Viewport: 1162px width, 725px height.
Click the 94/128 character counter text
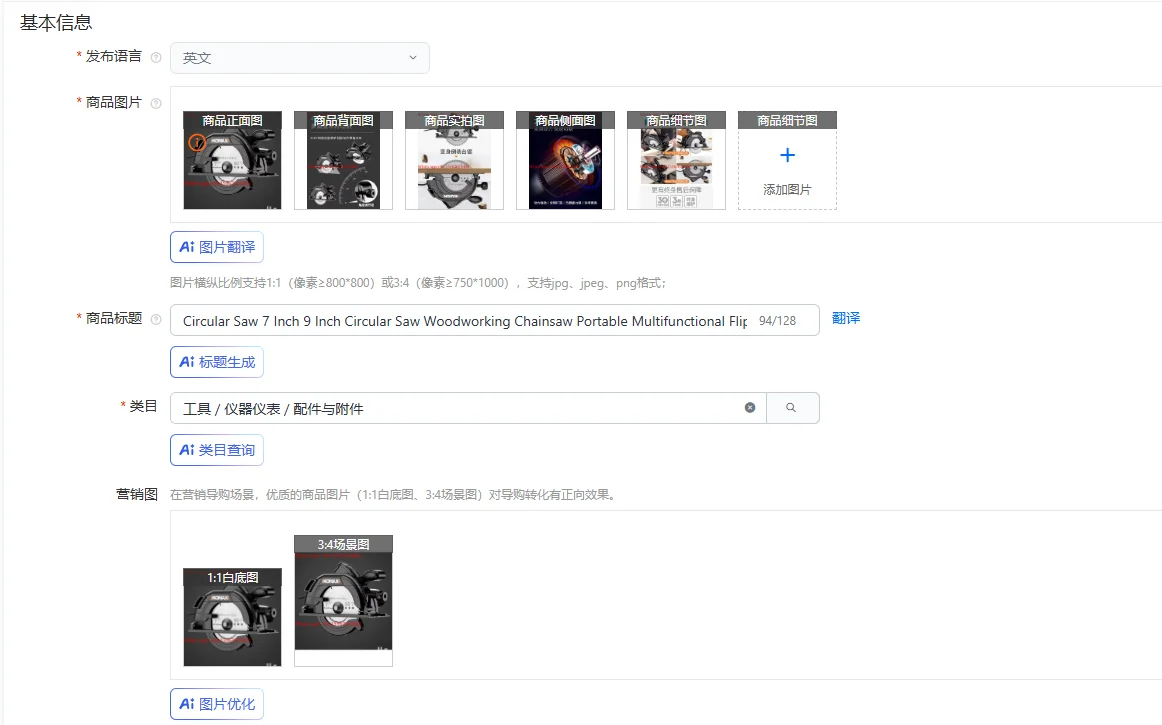[777, 321]
